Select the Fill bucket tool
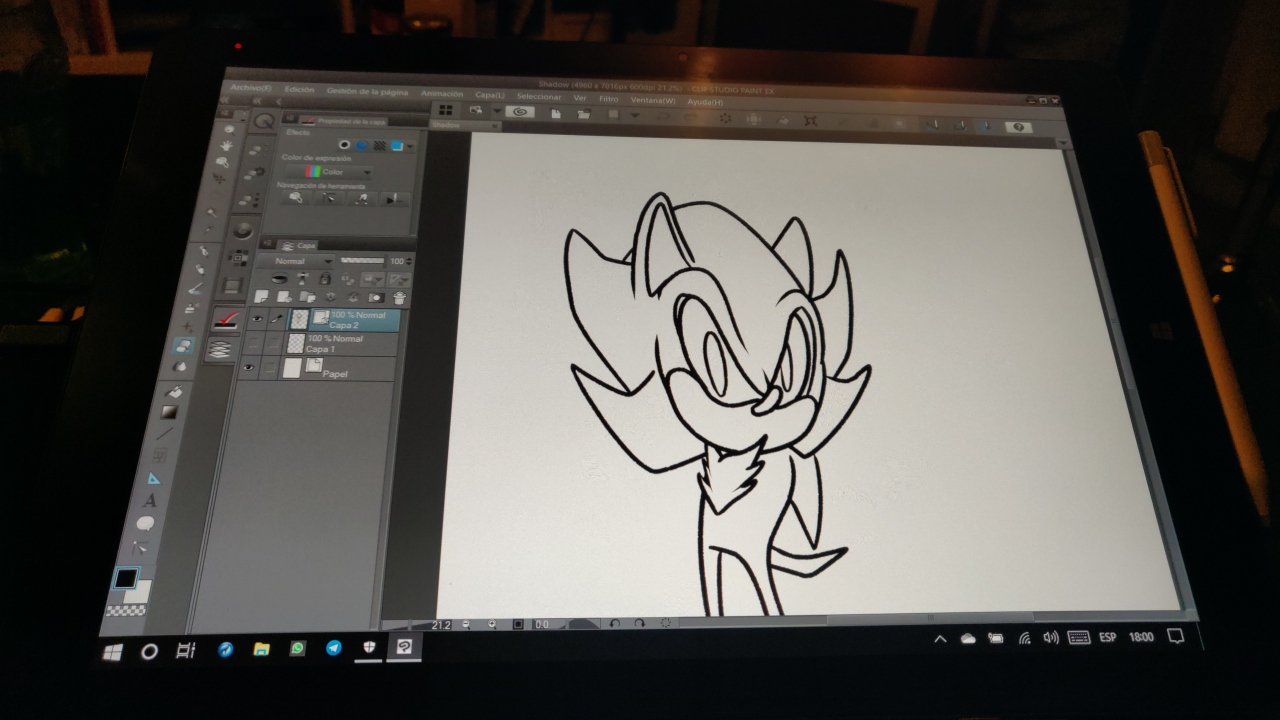This screenshot has width=1280, height=720. tap(173, 390)
